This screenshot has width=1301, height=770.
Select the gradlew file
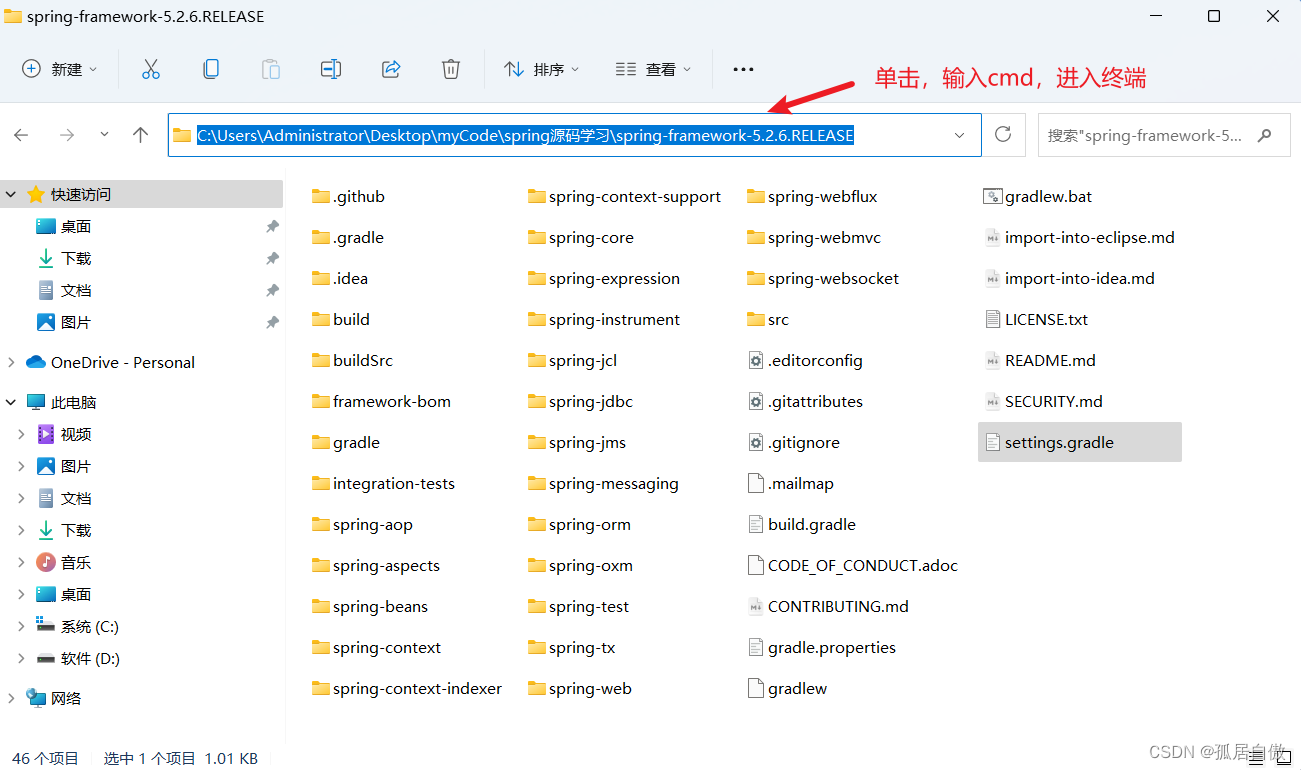[x=788, y=688]
